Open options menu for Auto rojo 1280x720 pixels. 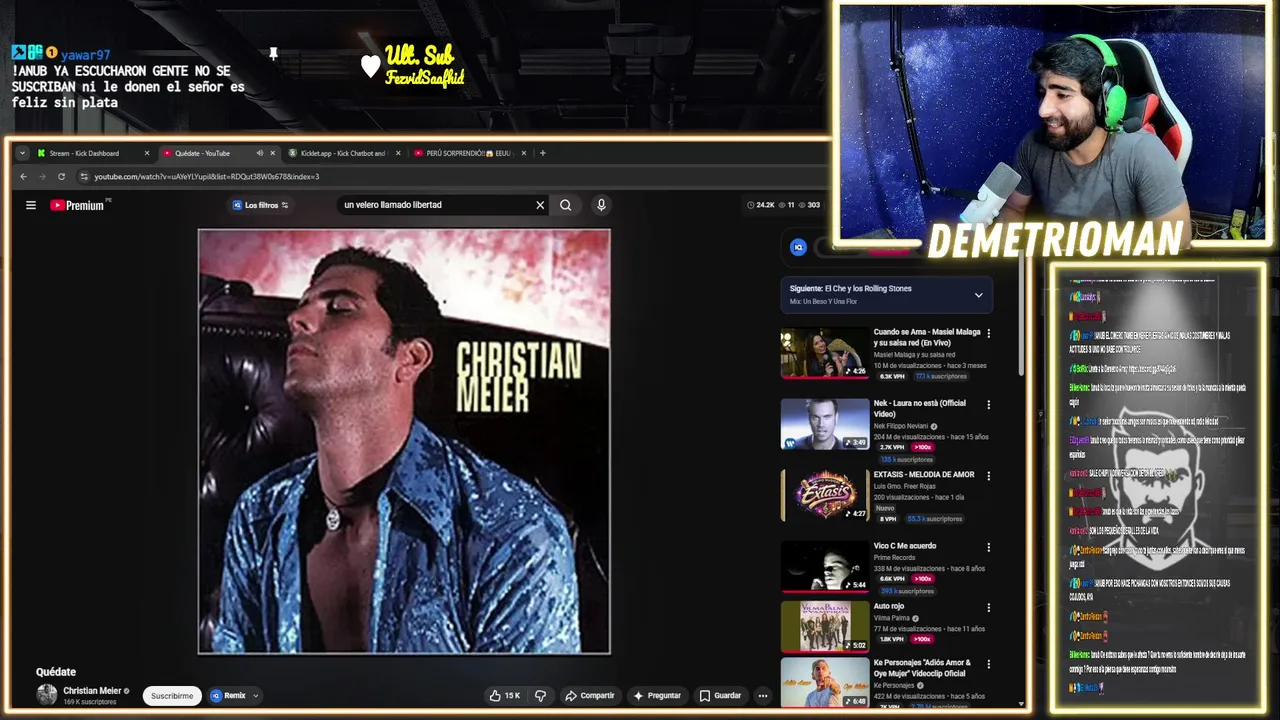(x=989, y=607)
